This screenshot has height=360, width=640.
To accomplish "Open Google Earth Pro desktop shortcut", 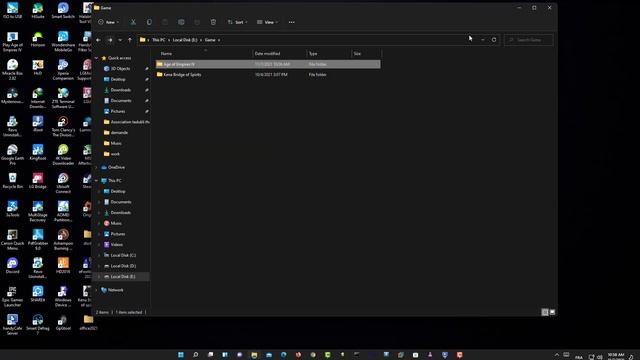I will [x=12, y=155].
